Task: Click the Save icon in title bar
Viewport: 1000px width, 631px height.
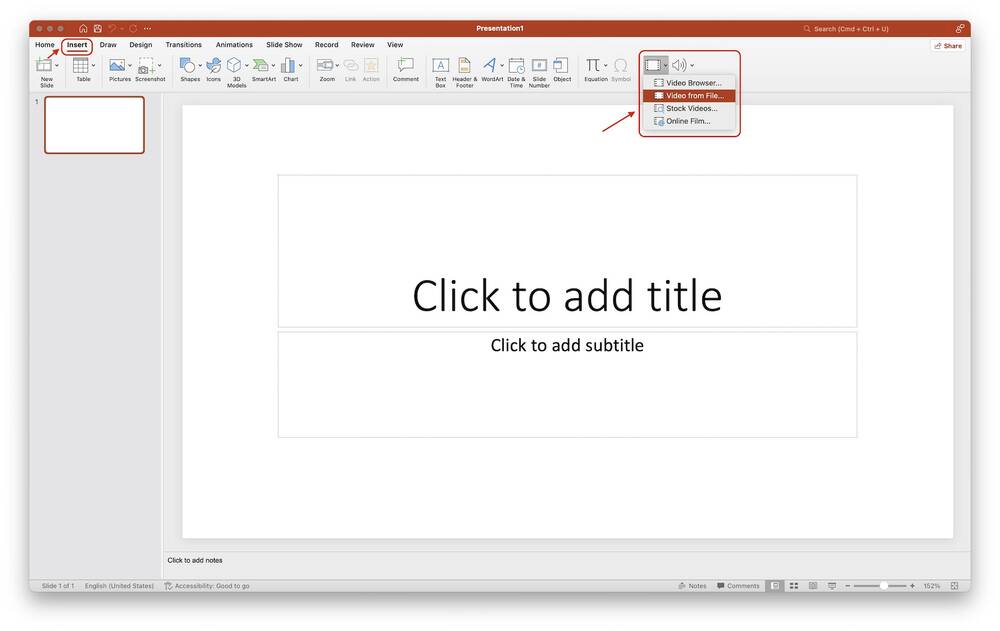Action: pyautogui.click(x=98, y=29)
